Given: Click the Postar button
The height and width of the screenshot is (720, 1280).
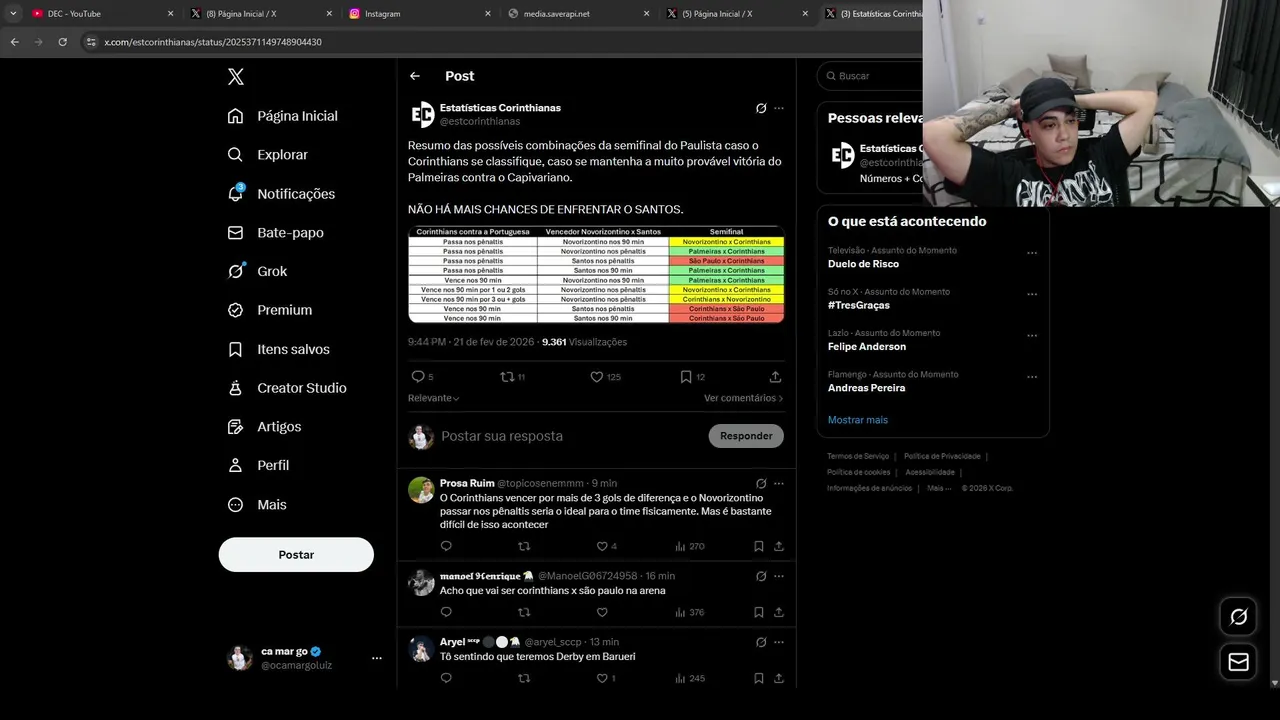Looking at the screenshot, I should (296, 555).
